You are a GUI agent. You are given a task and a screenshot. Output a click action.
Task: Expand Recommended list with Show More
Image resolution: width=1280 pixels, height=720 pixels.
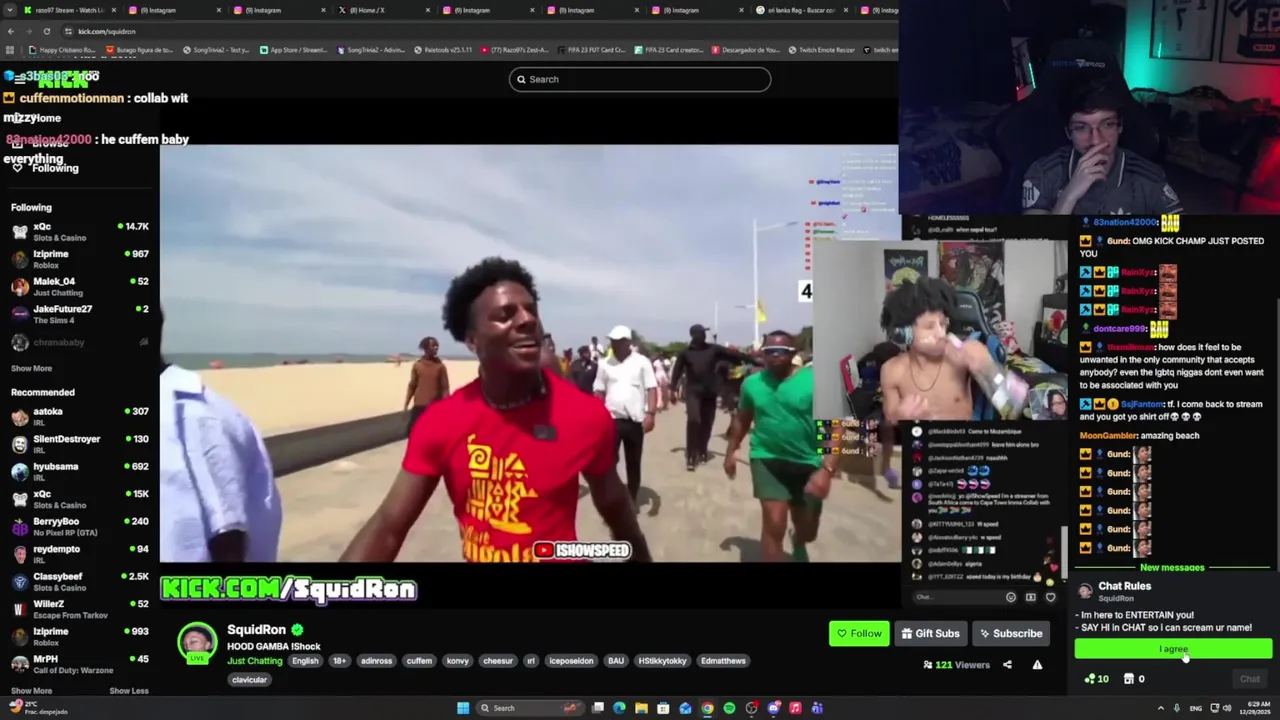tap(31, 691)
